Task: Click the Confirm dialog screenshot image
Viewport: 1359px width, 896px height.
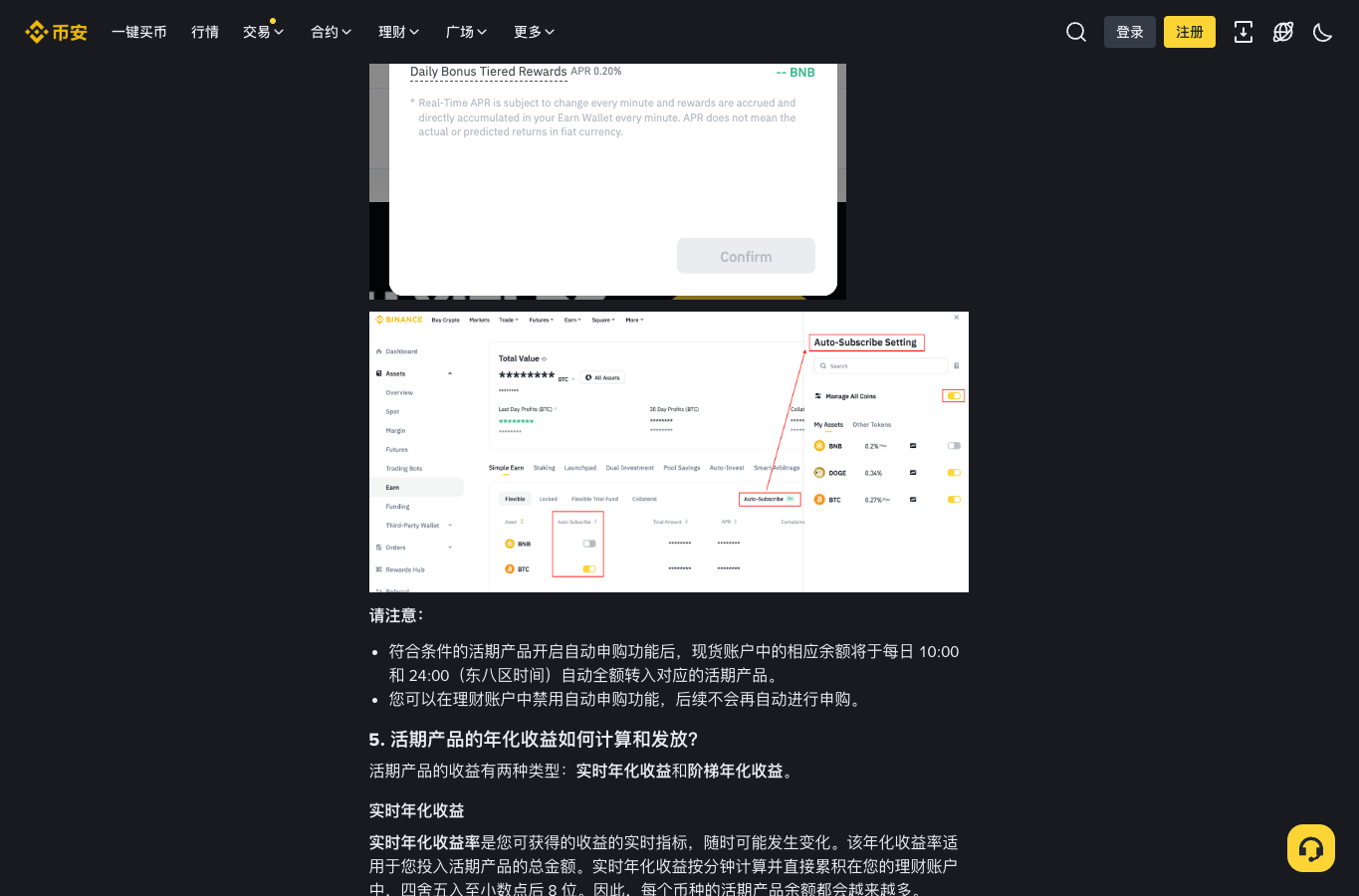Action: point(607,181)
